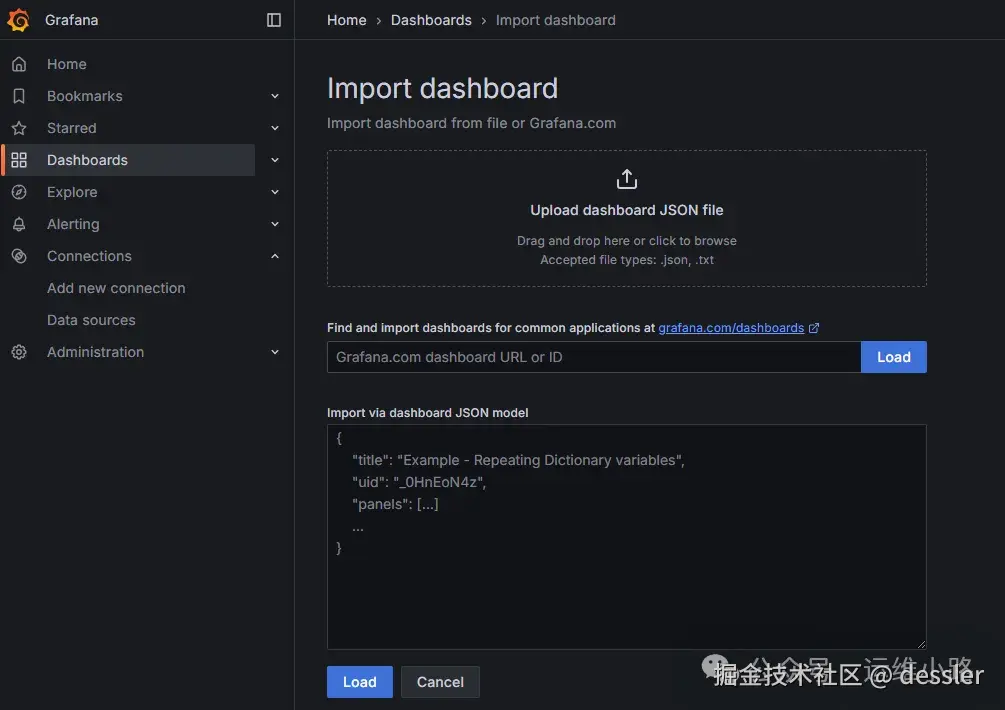The image size is (1005, 710).
Task: Click the textarea resize handle
Action: pyautogui.click(x=921, y=644)
